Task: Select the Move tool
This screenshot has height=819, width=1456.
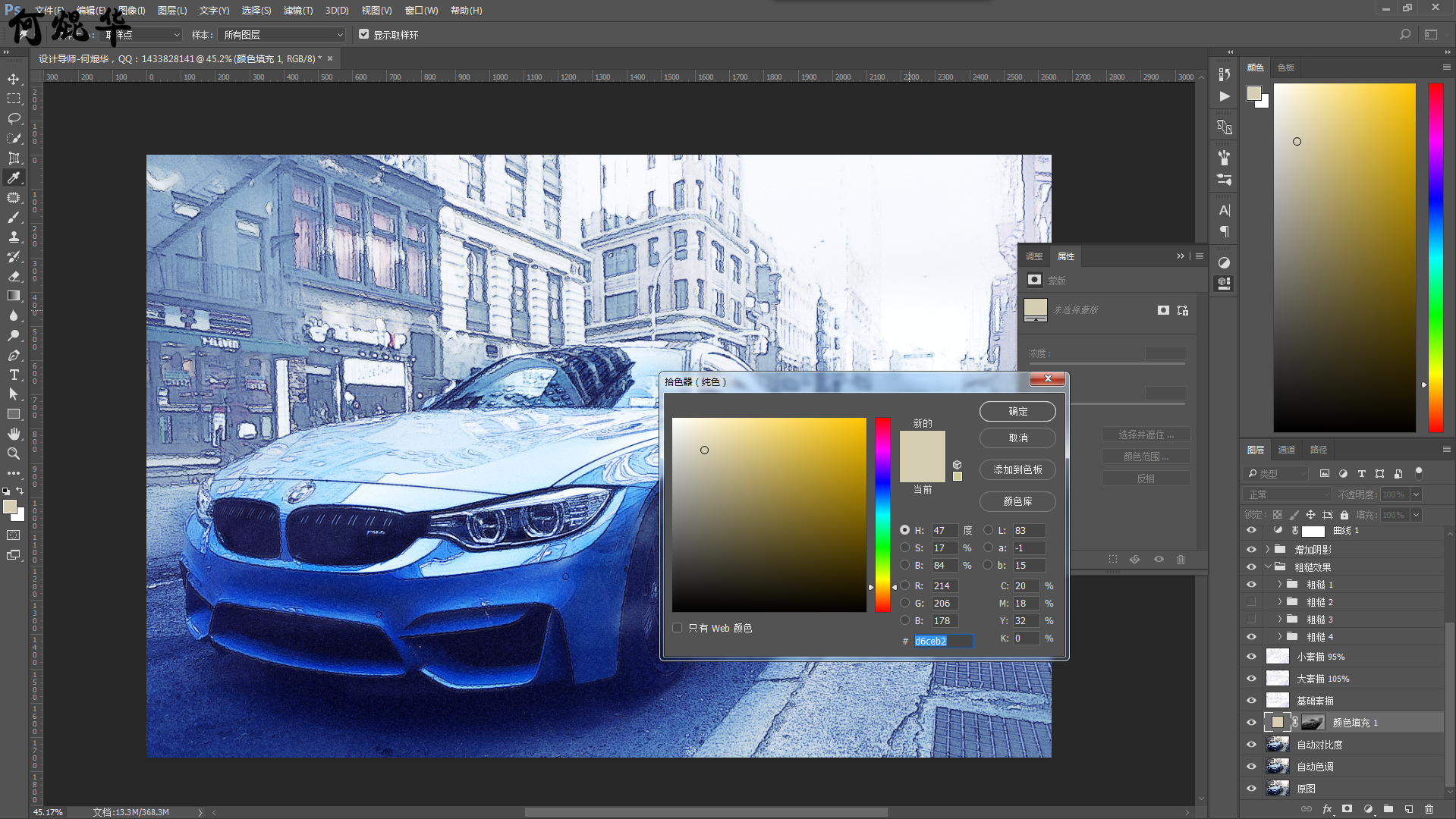Action: point(14,80)
